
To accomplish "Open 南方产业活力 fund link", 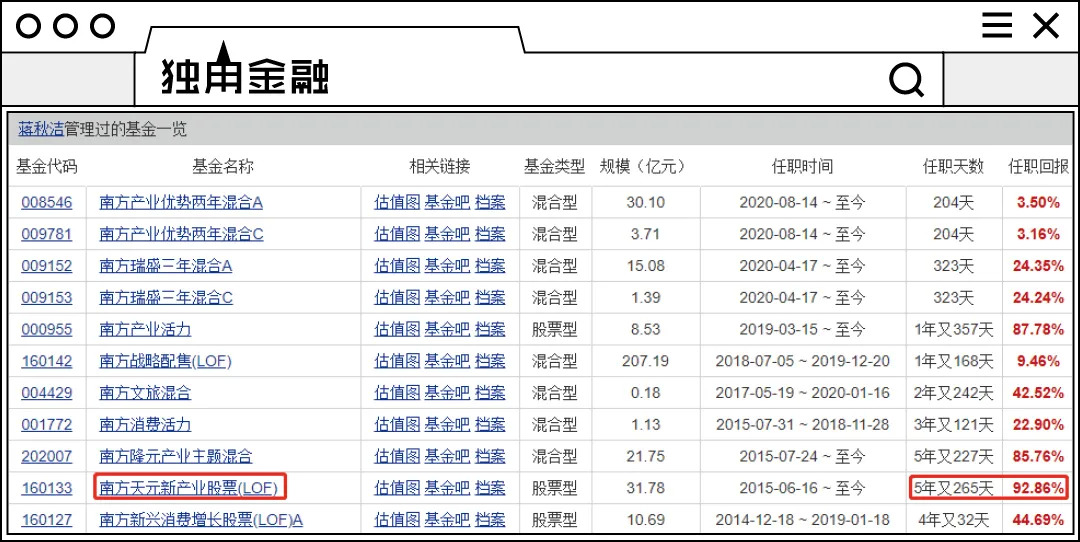I will click(x=145, y=329).
